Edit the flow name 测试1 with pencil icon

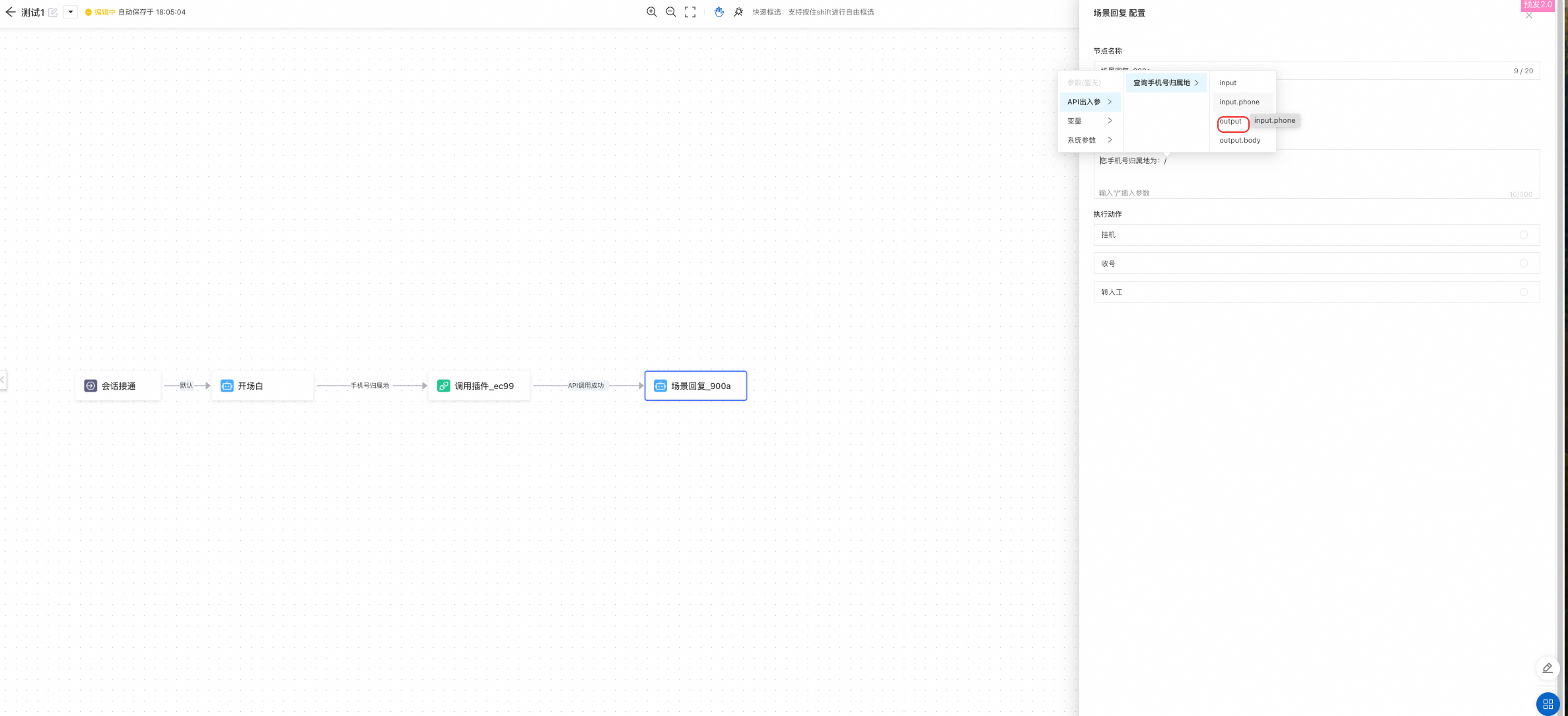point(53,13)
